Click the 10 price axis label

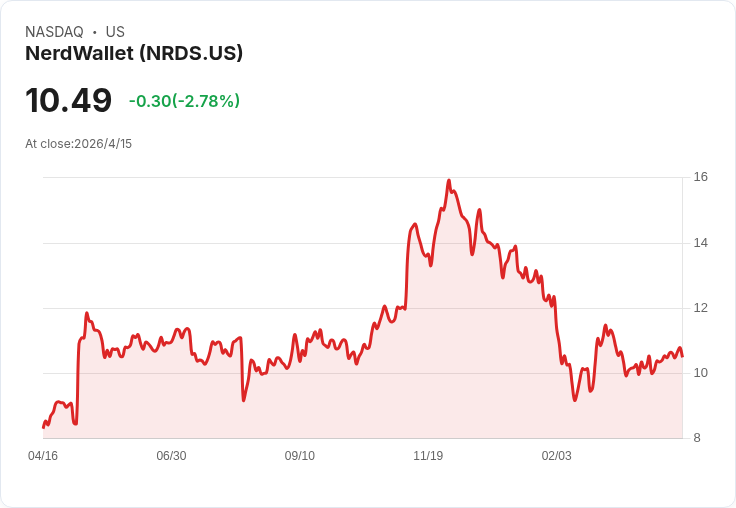pyautogui.click(x=701, y=373)
